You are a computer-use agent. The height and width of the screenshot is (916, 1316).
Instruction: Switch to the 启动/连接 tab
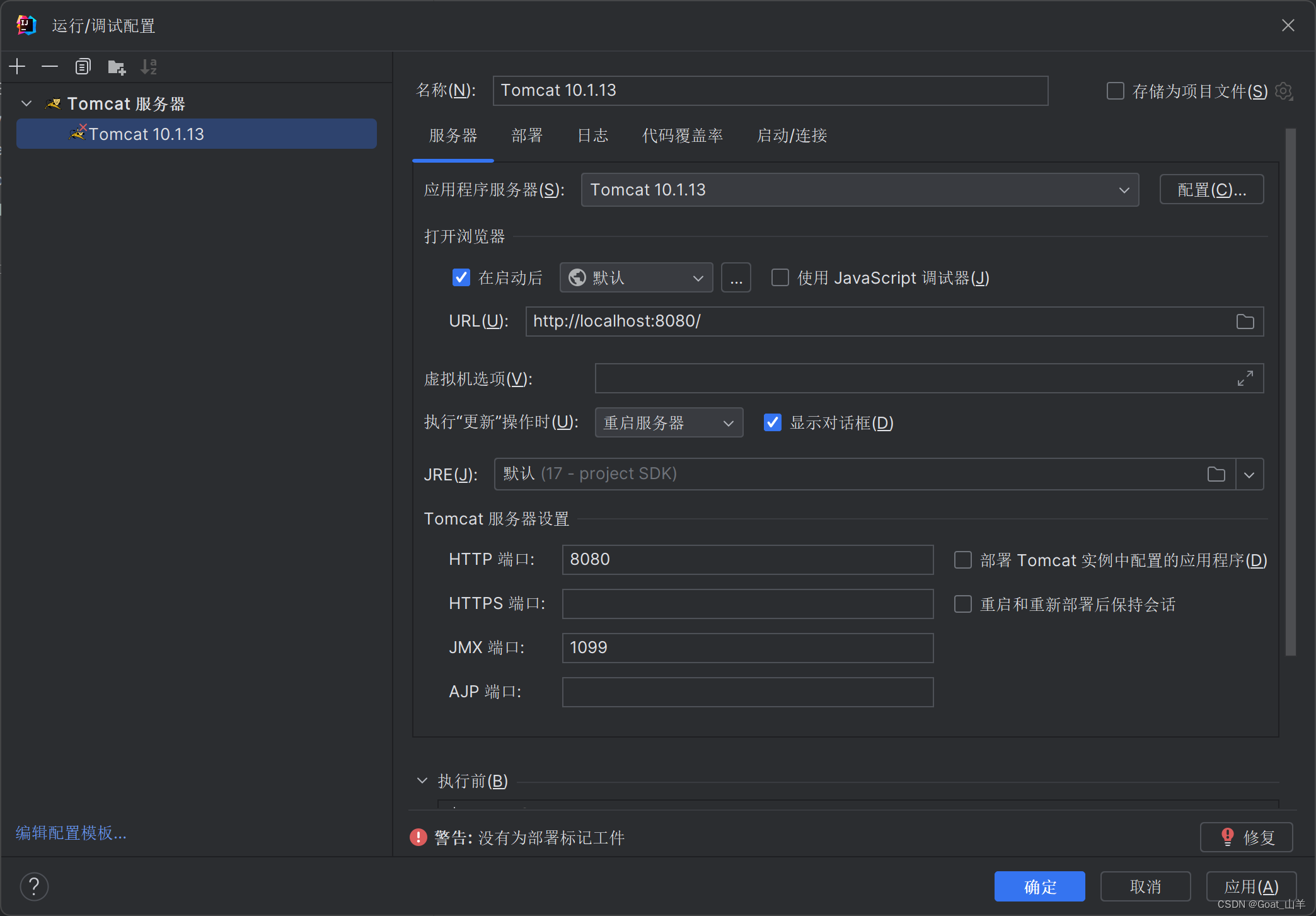[792, 136]
